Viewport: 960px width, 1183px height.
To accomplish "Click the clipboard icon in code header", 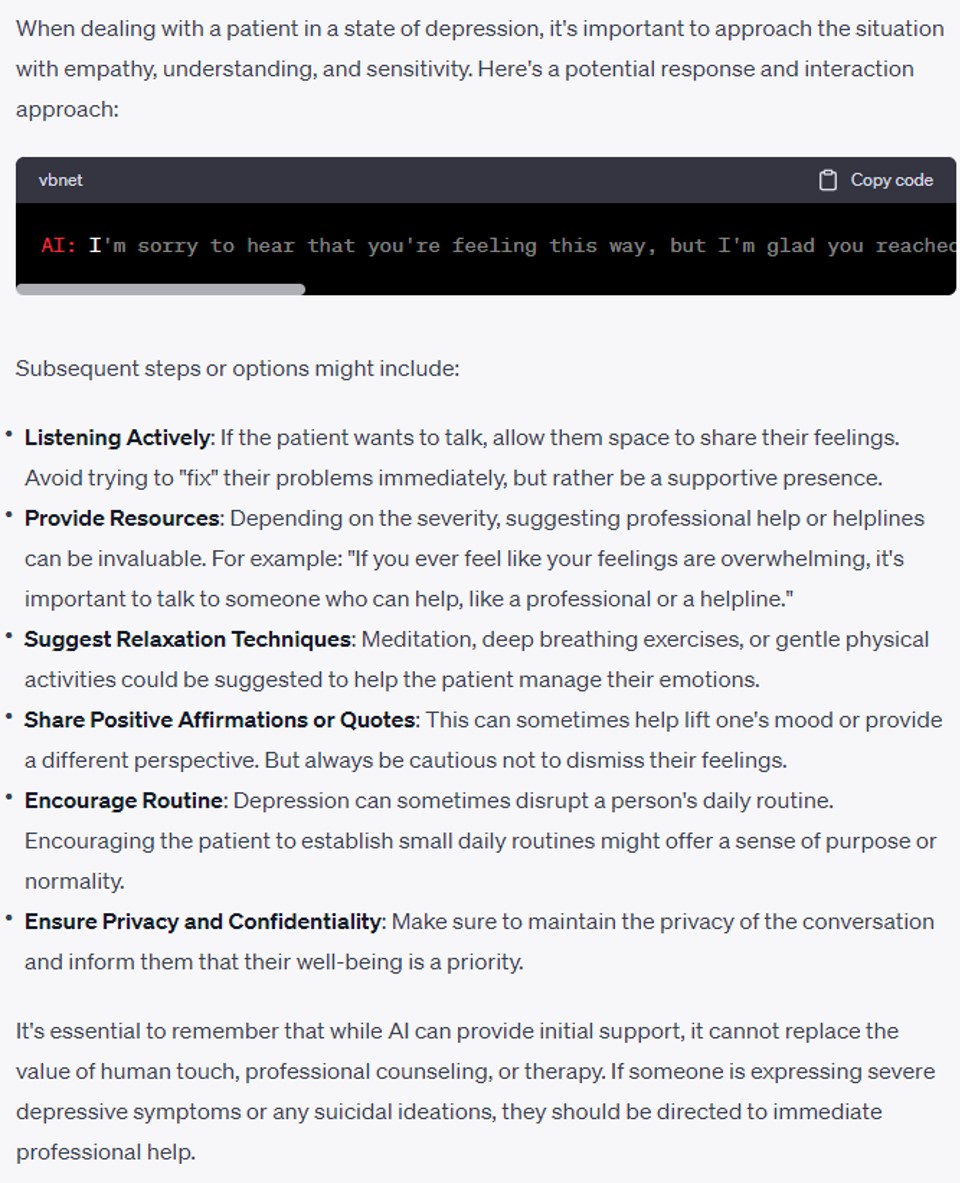I will pos(828,180).
